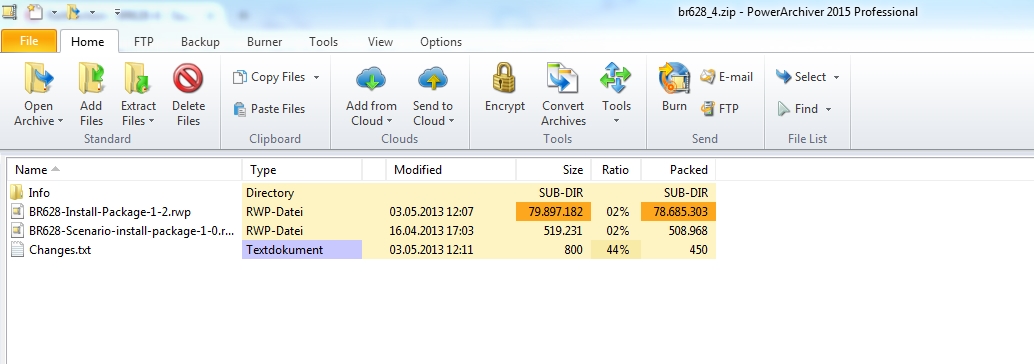Viewport: 1034px width, 364px height.
Task: Select BR628-Install-Package-1-2.rwp file name
Action: [110, 212]
